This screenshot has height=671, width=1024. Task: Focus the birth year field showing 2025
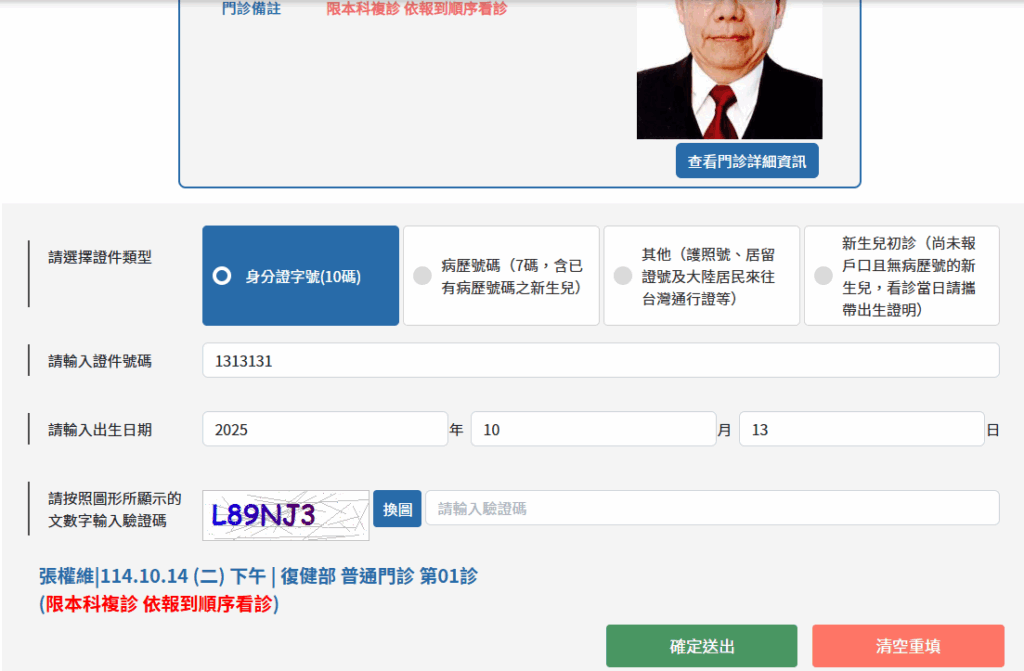[324, 429]
